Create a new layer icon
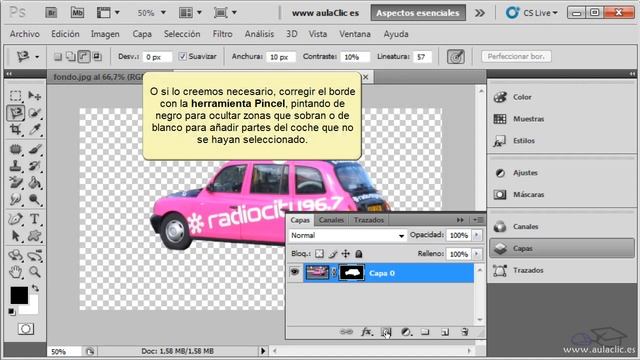 click(445, 332)
